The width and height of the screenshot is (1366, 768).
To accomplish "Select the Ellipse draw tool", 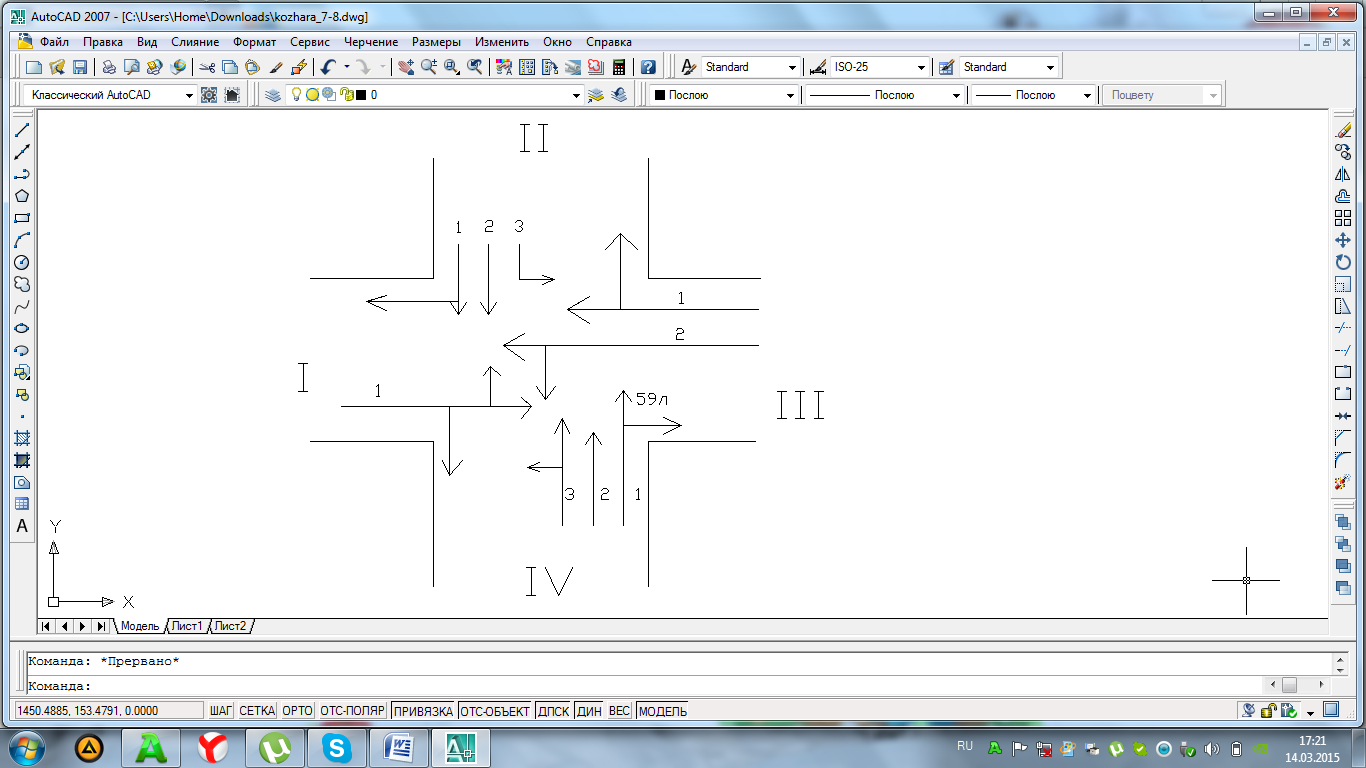I will coord(22,328).
